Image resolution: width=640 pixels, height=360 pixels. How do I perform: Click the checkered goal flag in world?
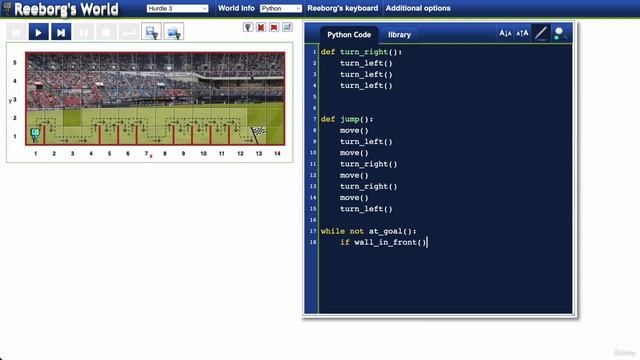258,135
